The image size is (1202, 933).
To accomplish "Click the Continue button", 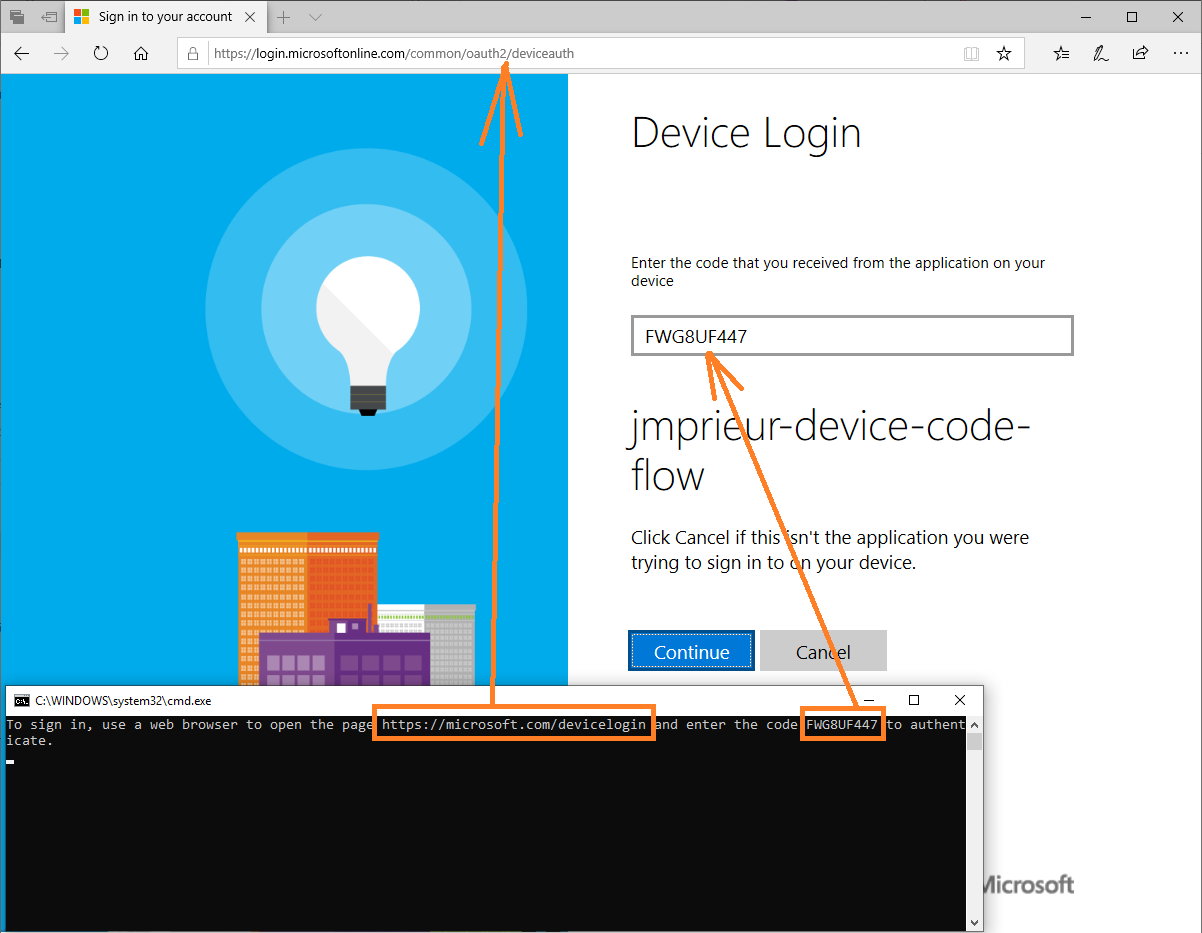I will [x=691, y=652].
